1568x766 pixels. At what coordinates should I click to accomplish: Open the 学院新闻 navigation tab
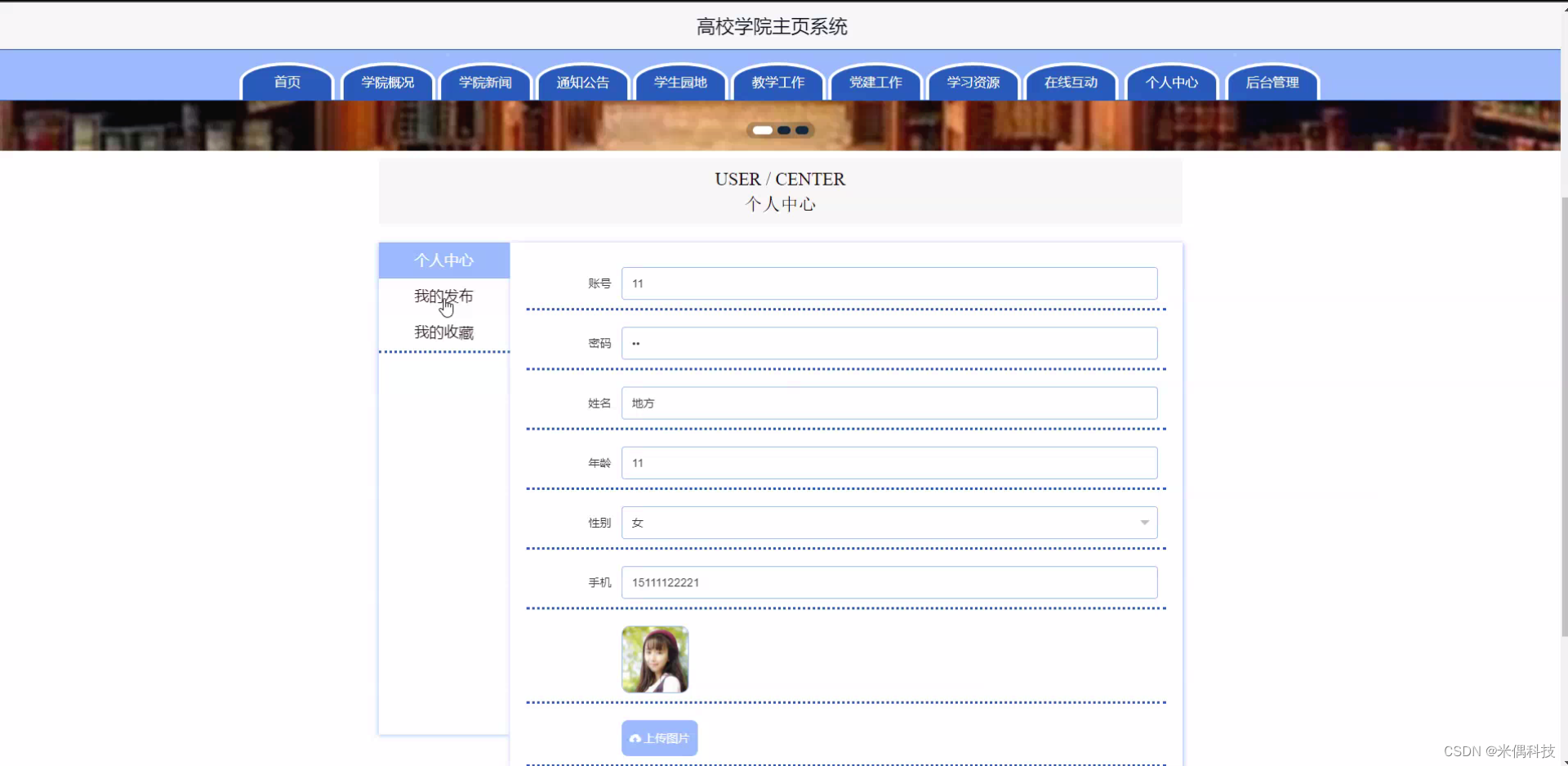coord(484,82)
